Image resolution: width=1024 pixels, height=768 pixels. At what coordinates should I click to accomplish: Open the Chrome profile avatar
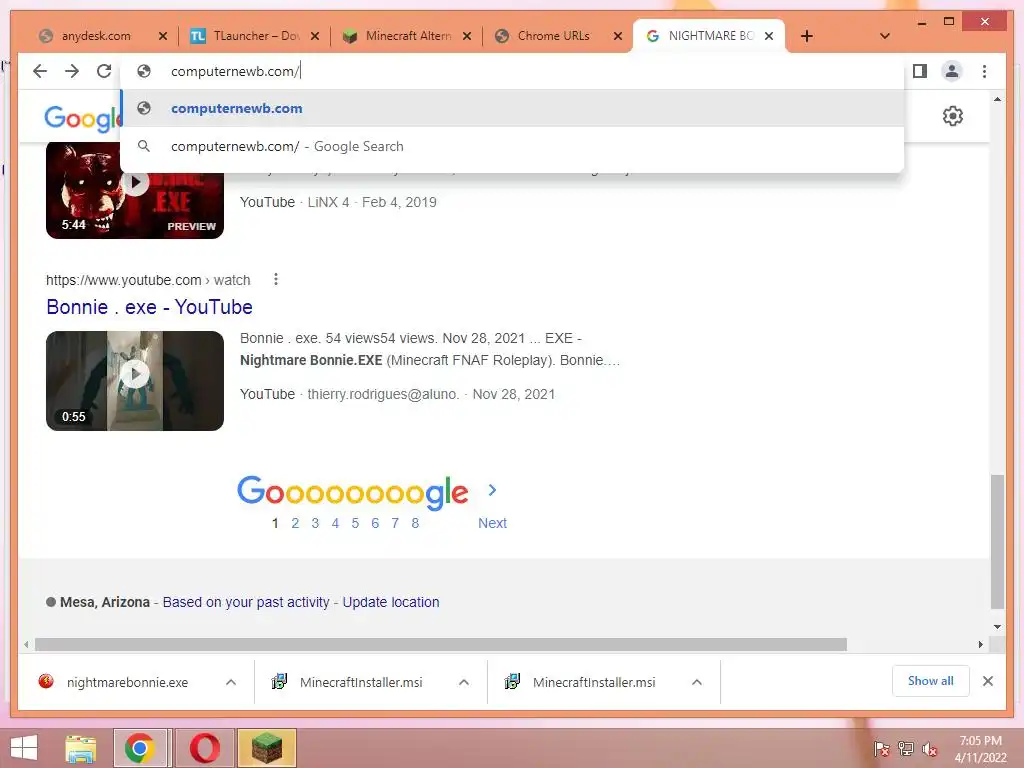952,71
